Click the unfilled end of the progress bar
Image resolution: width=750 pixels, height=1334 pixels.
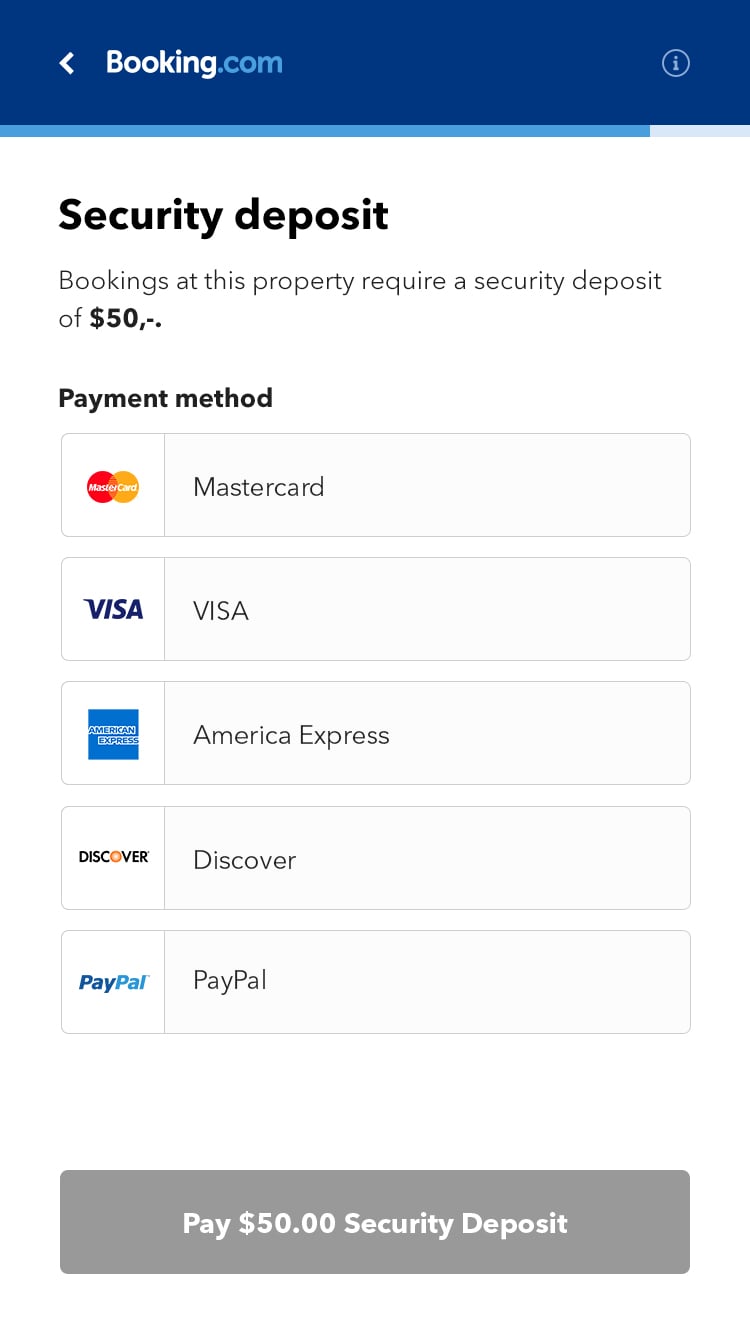[x=700, y=131]
